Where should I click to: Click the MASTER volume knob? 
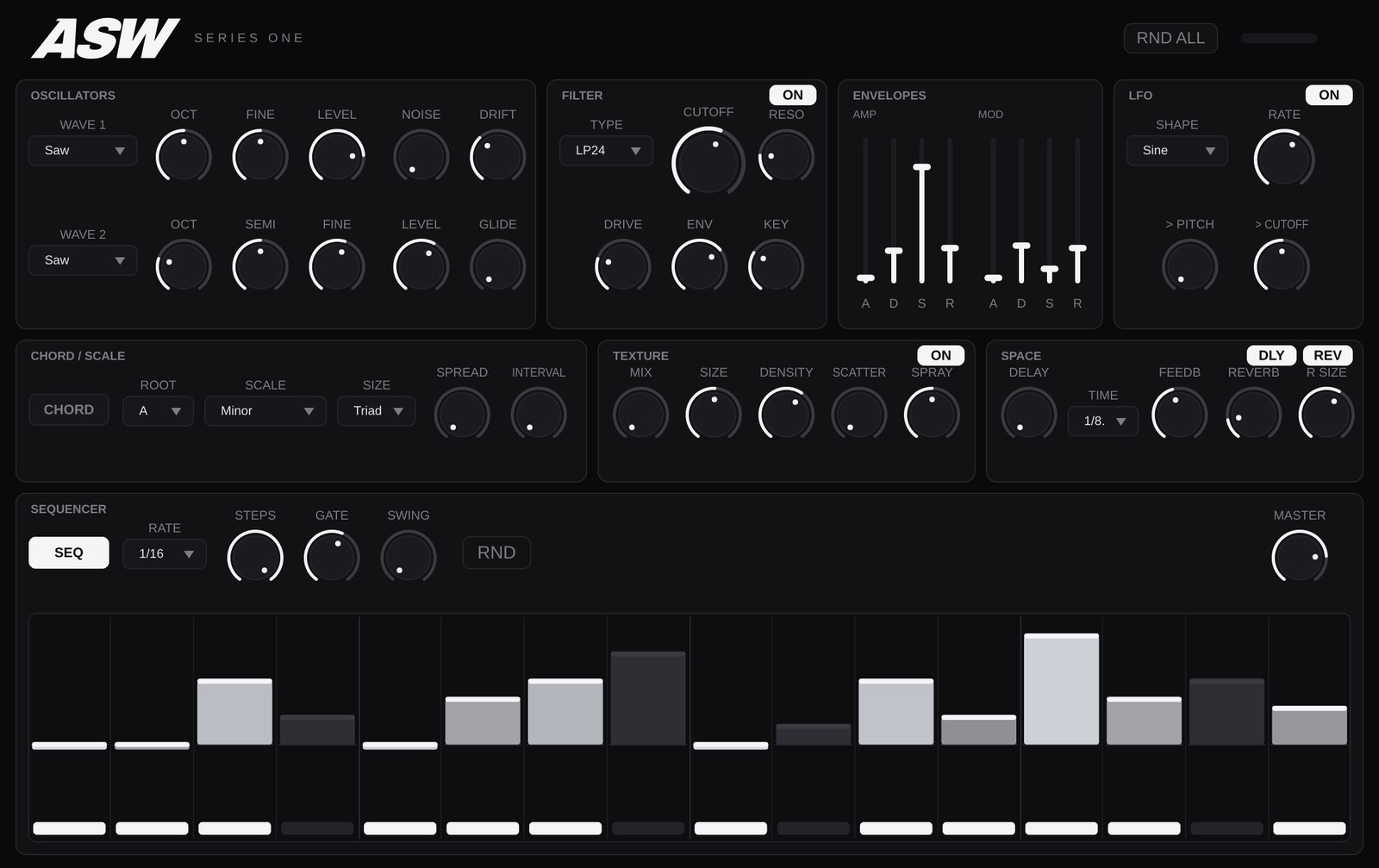coord(1300,558)
